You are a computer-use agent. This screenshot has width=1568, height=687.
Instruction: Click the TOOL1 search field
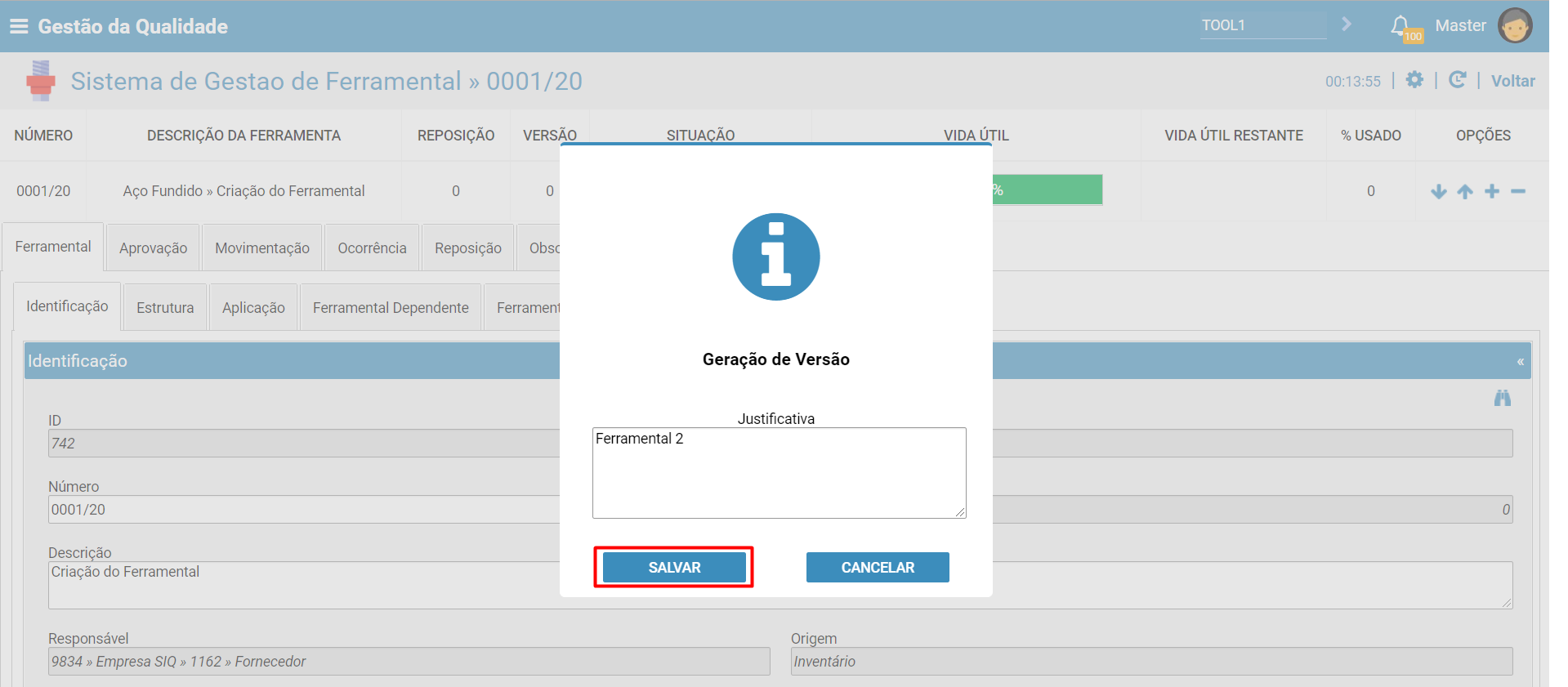[x=1263, y=25]
